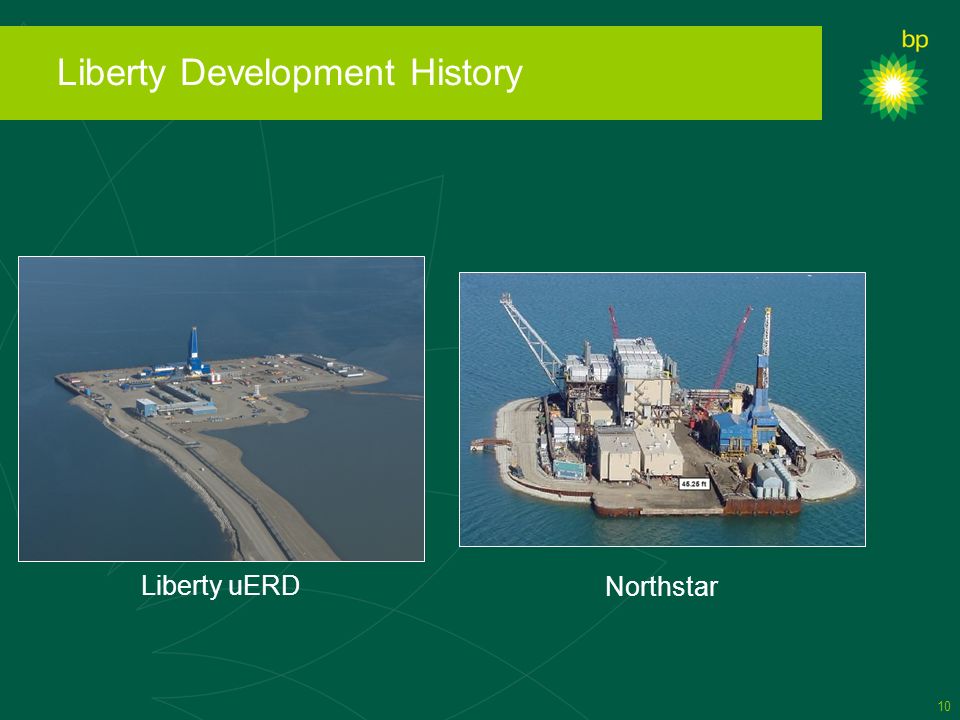Select the Liberty uERD aerial photo
This screenshot has height=720, width=960.
click(x=222, y=408)
